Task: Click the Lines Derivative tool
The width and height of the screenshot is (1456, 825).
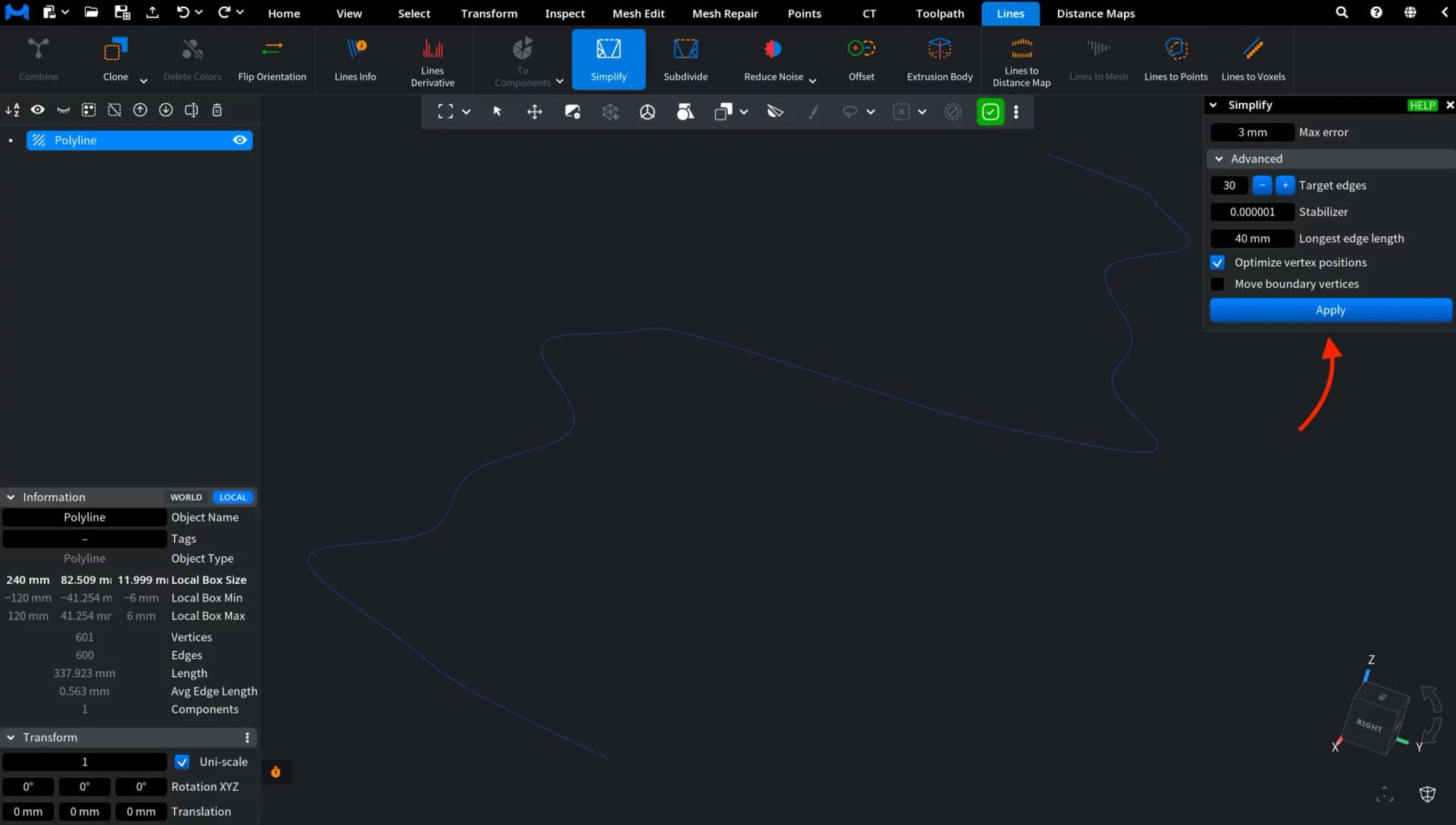Action: 432,61
